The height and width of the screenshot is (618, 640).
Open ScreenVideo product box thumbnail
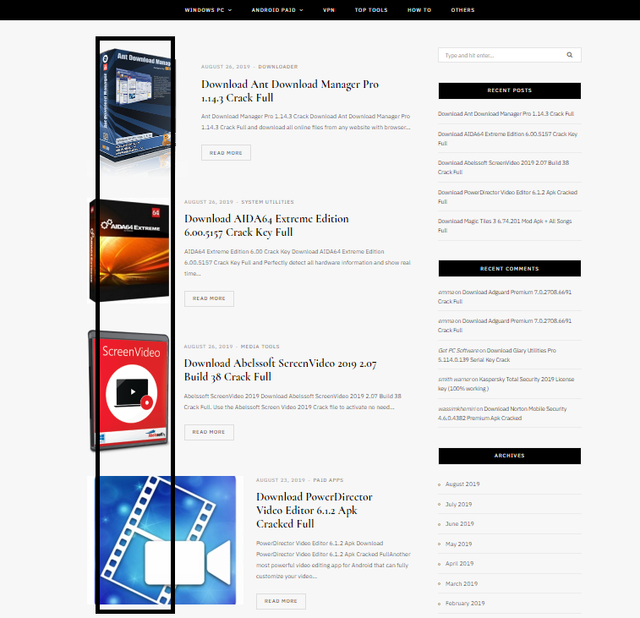(129, 391)
